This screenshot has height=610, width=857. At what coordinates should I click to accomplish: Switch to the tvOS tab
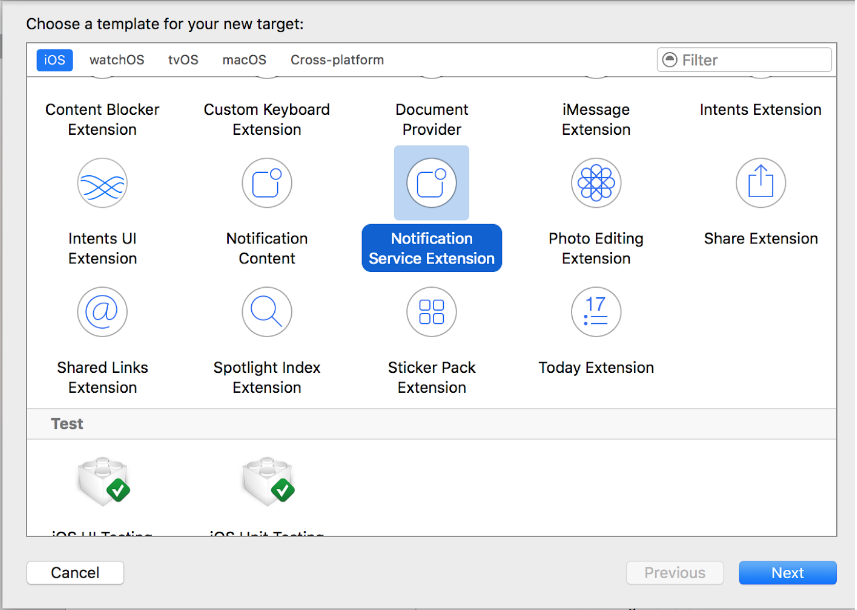point(183,60)
